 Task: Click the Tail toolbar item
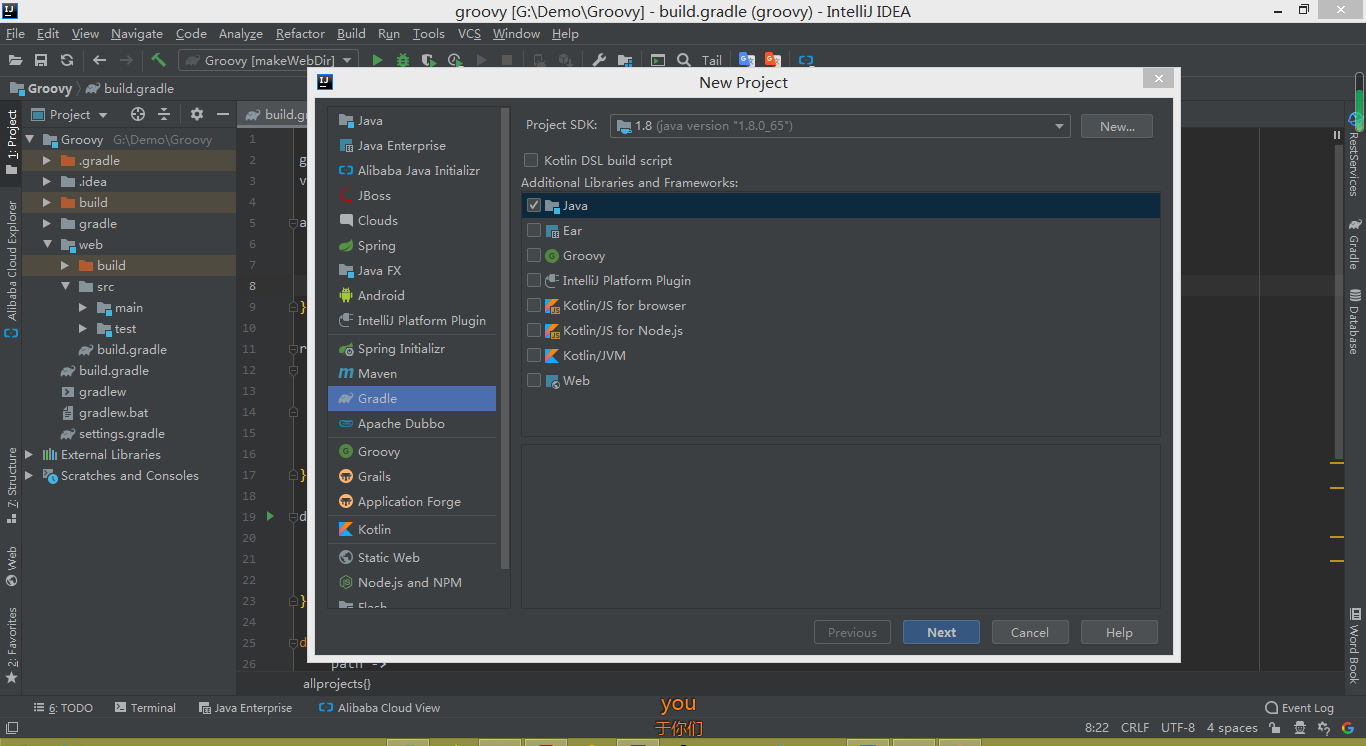711,60
